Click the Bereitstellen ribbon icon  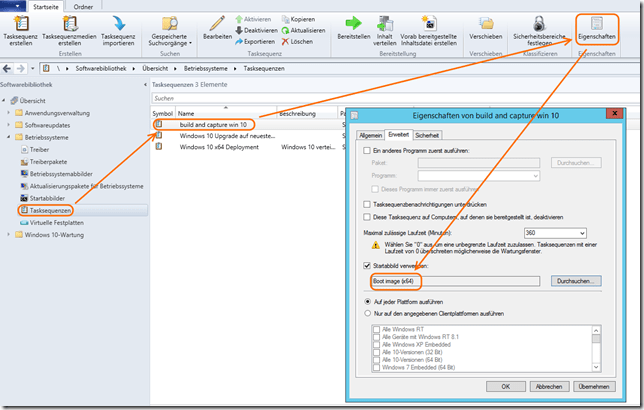352,28
